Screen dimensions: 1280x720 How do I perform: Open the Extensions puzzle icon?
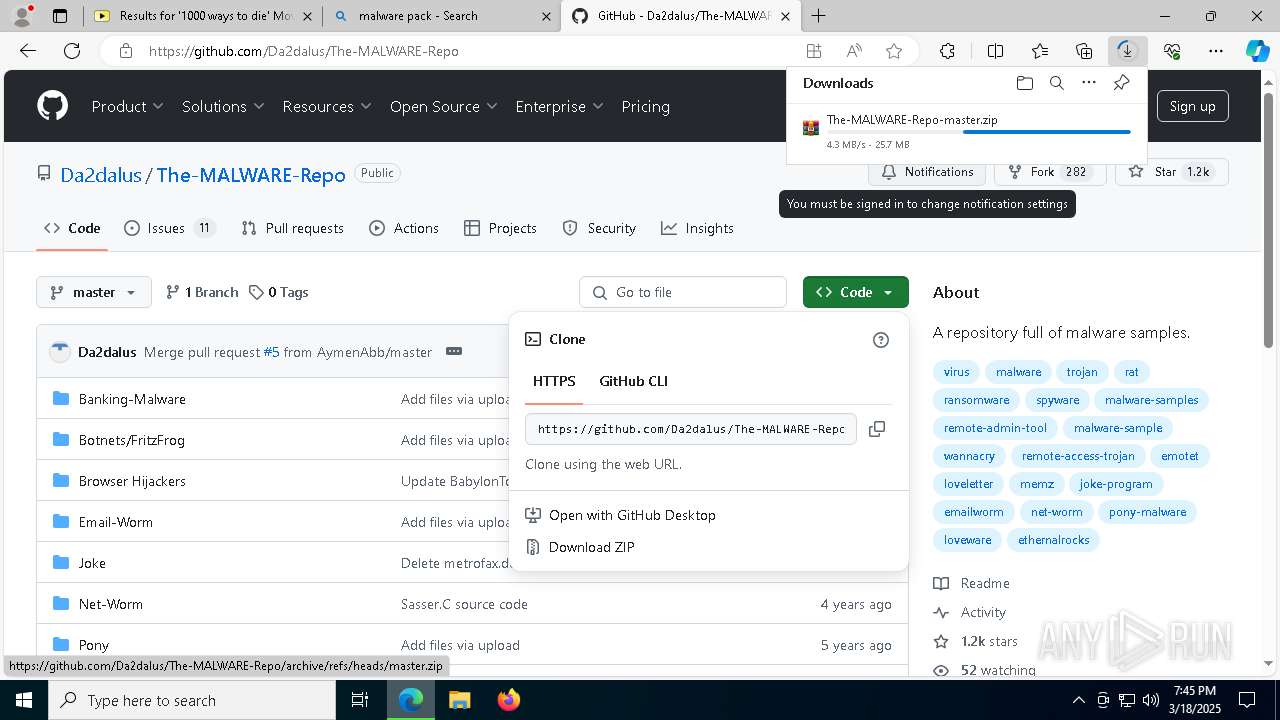[x=947, y=51]
